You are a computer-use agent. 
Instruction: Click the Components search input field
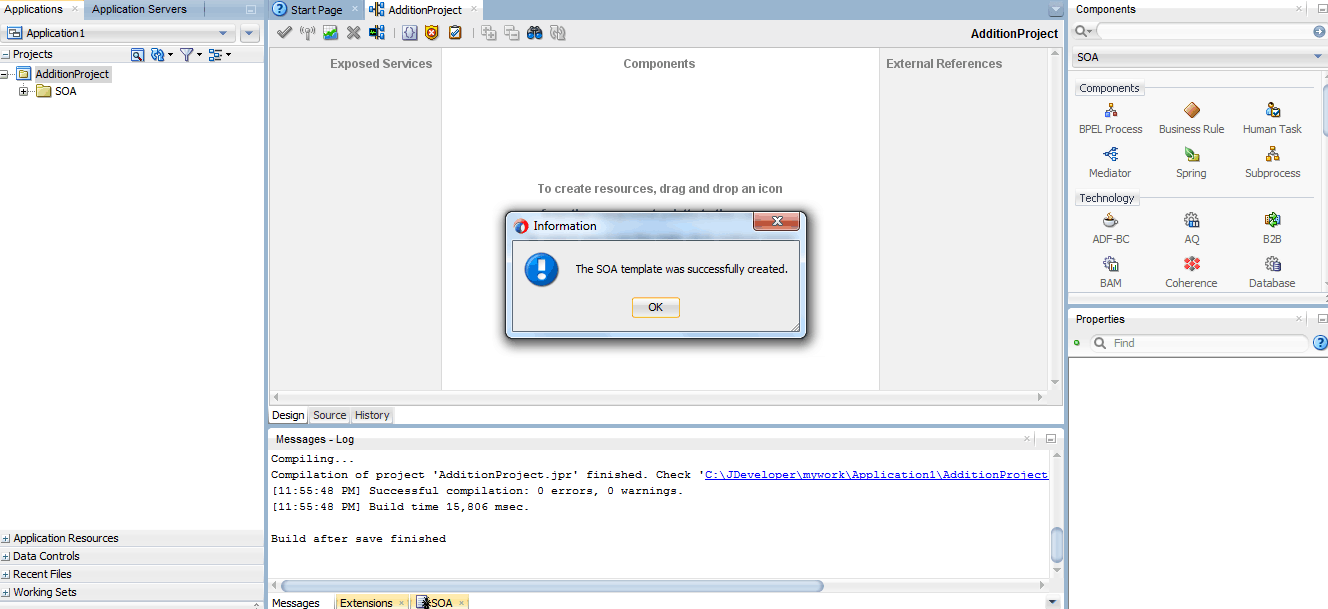pyautogui.click(x=1204, y=32)
